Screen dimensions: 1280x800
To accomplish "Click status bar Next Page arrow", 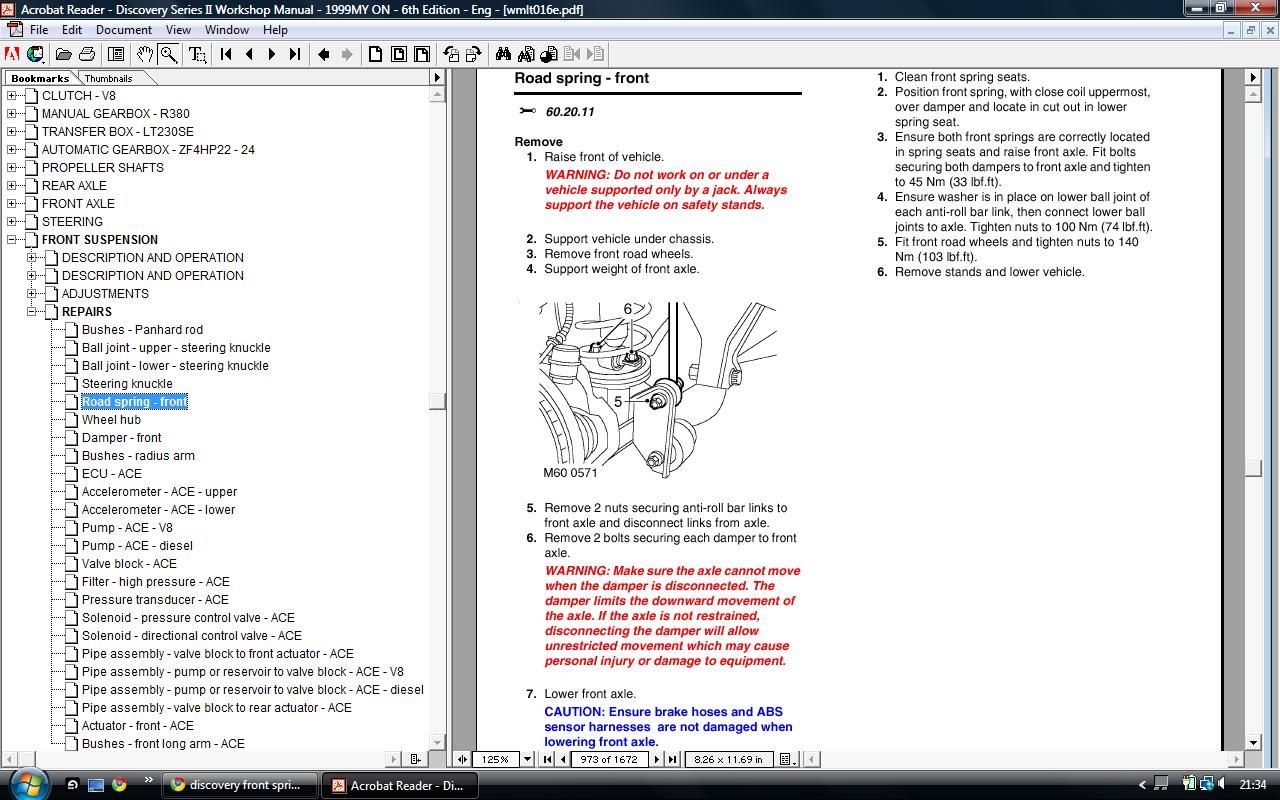I will tap(657, 759).
